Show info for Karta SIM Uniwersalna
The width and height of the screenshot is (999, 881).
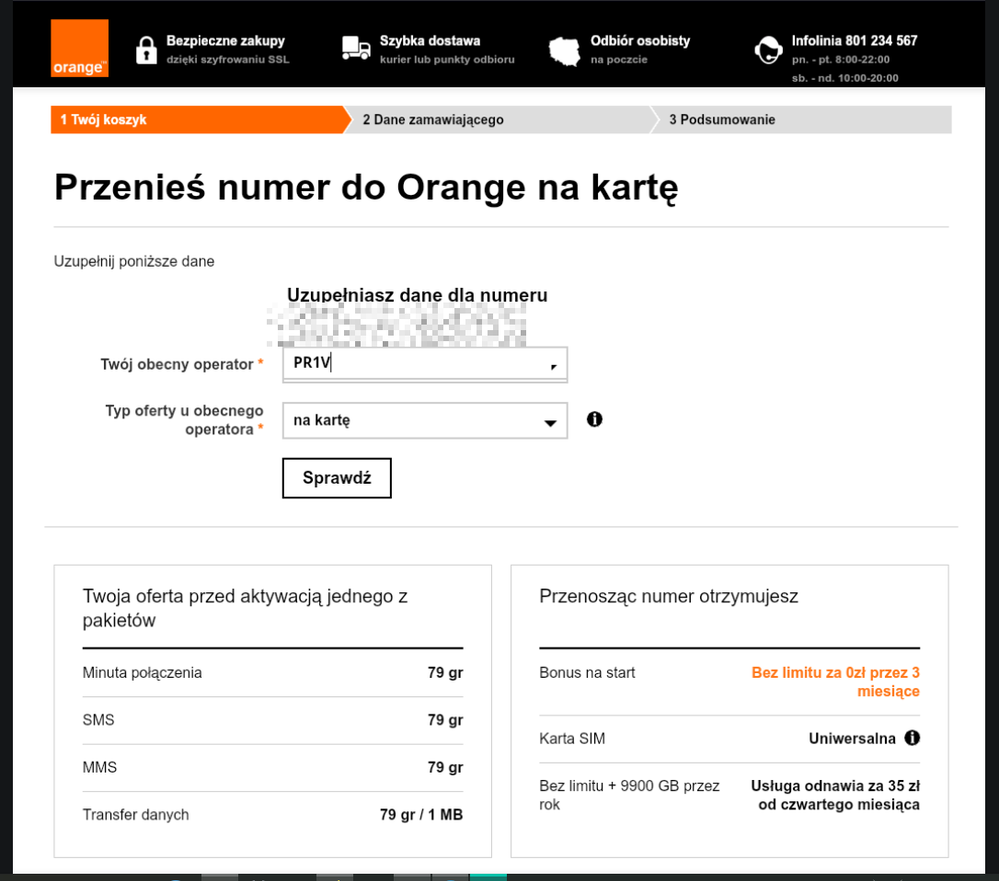(x=912, y=738)
